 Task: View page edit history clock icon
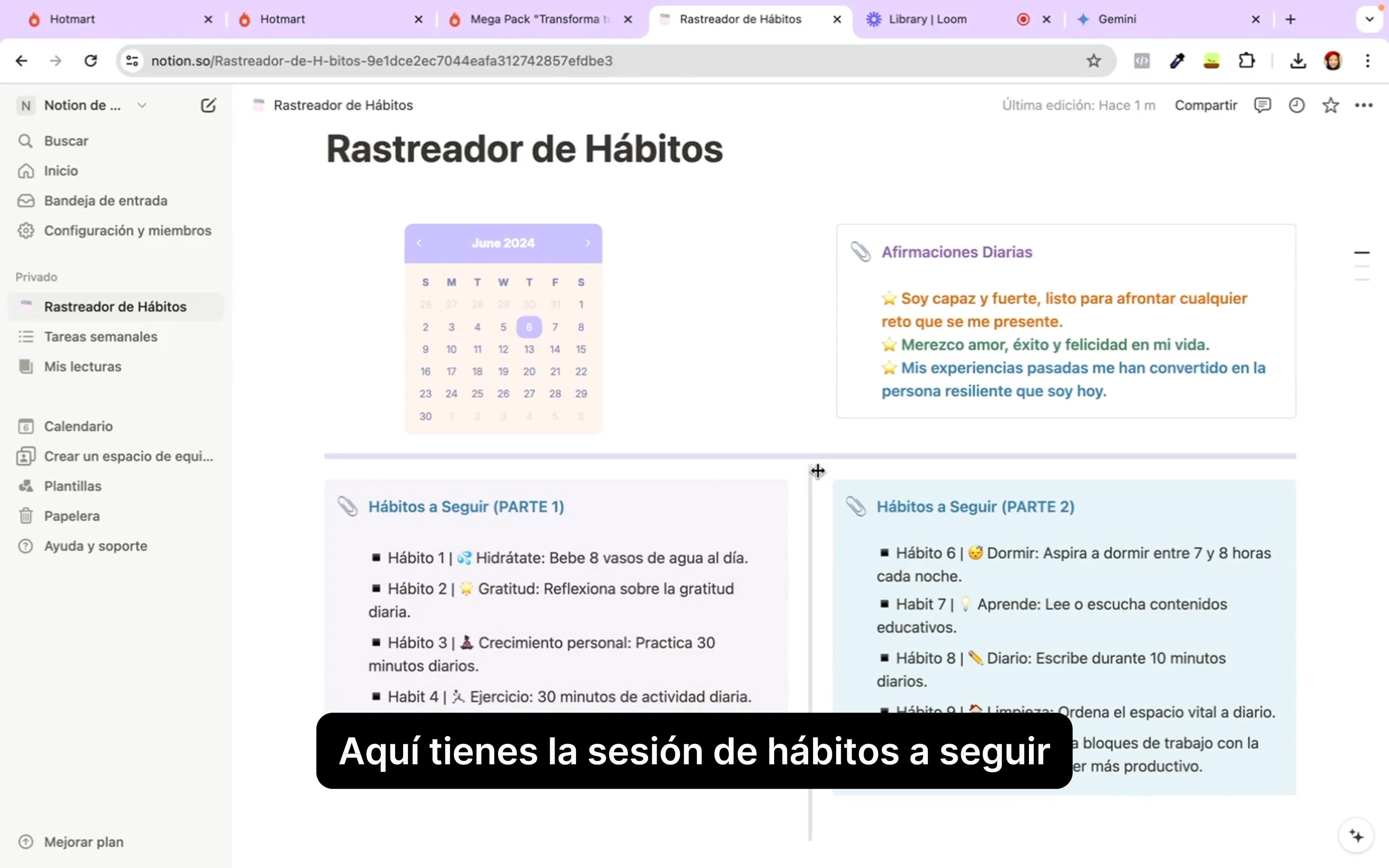[x=1297, y=105]
